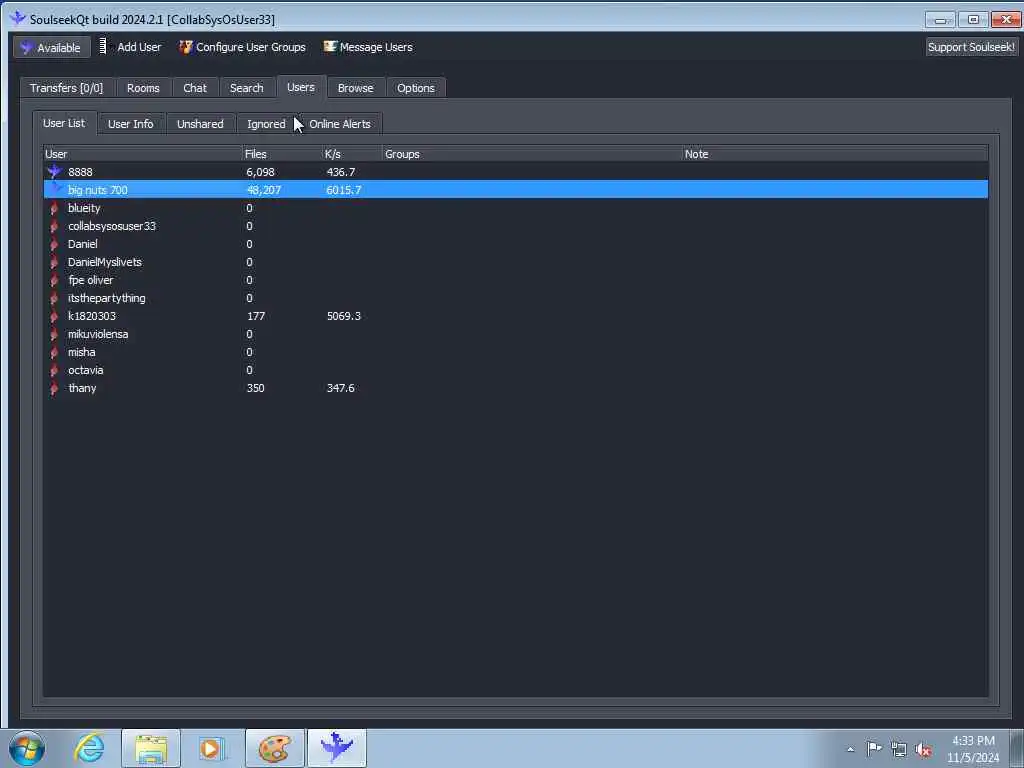Image resolution: width=1024 pixels, height=768 pixels.
Task: Open File Explorer from the taskbar
Action: click(150, 748)
